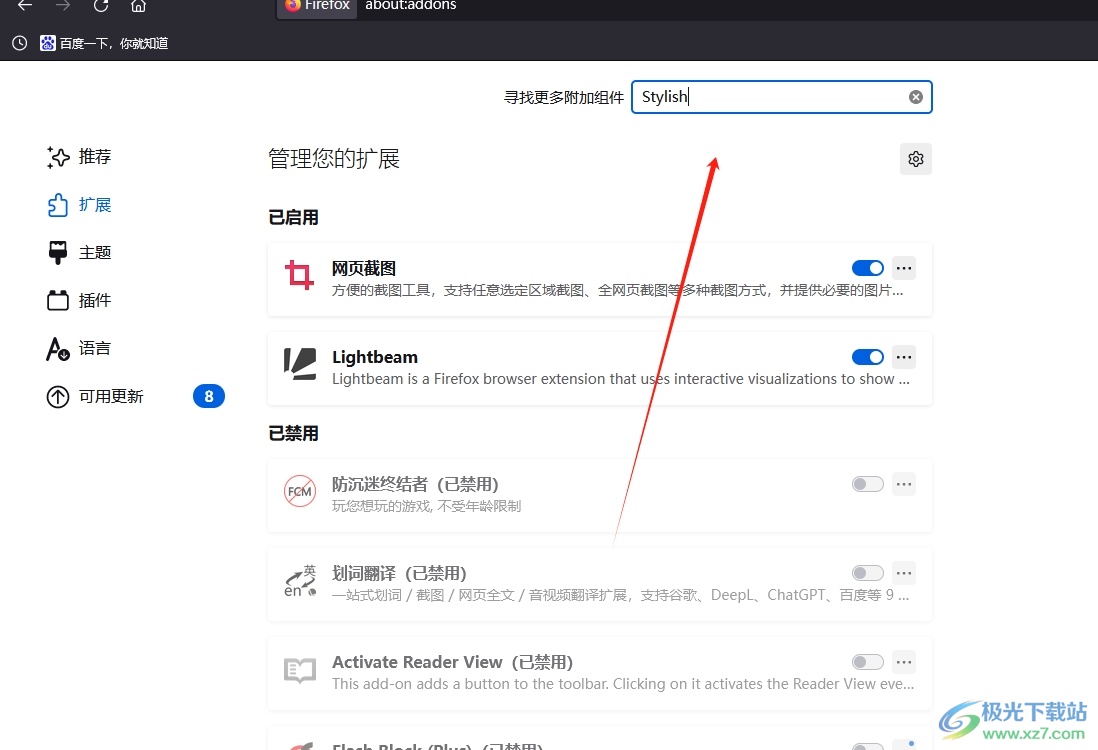Click the blue 8 updates badge
Image resolution: width=1098 pixels, height=750 pixels.
click(209, 396)
